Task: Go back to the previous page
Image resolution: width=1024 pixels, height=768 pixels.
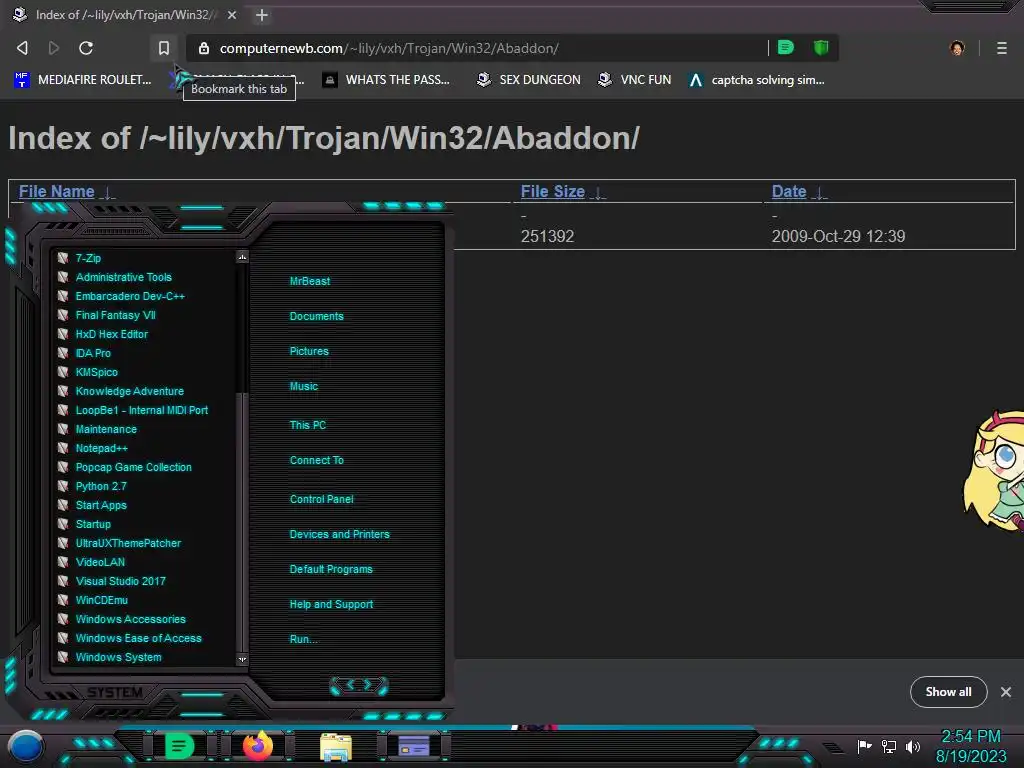Action: tap(22, 48)
